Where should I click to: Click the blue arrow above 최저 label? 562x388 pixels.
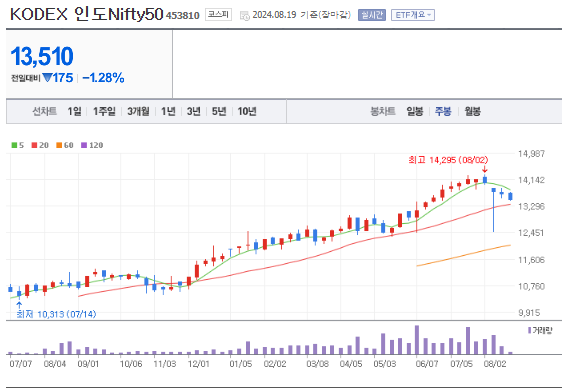coord(19,305)
